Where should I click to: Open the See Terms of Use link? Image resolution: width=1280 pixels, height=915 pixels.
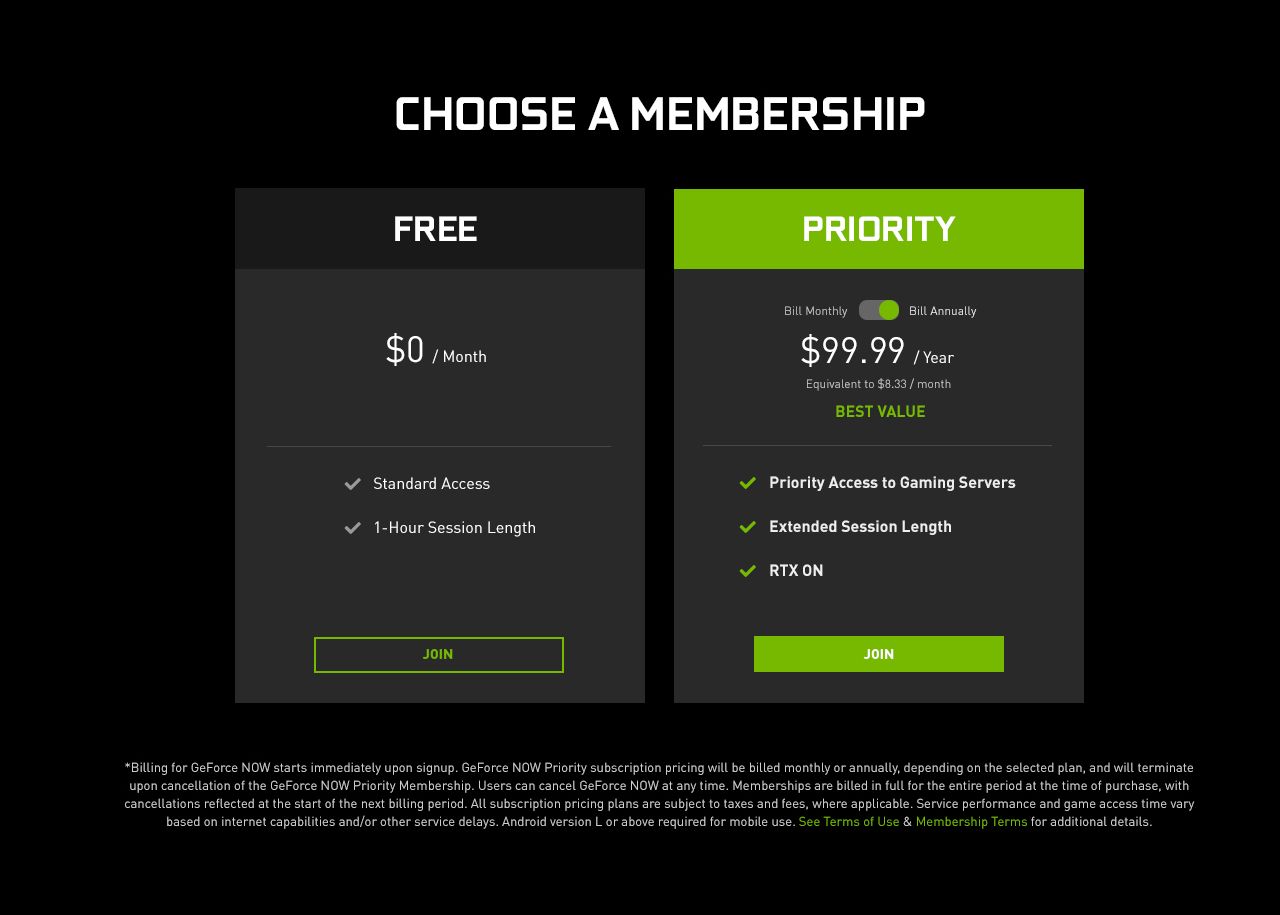tap(848, 822)
